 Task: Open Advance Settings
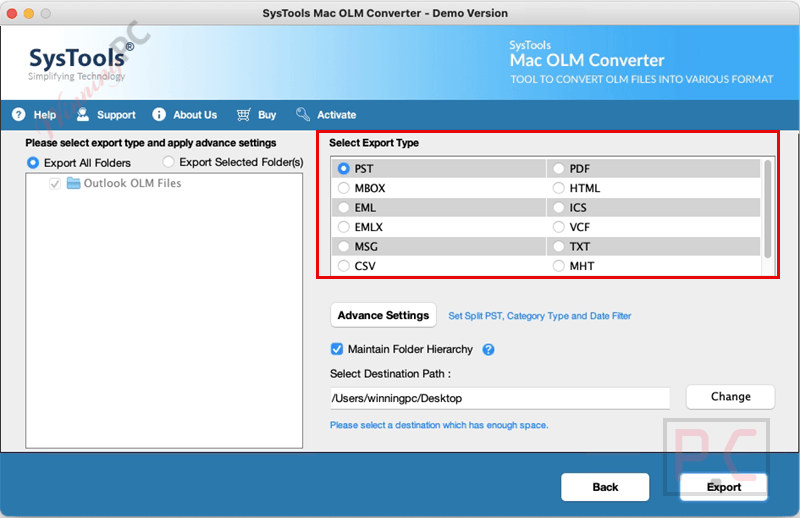383,315
